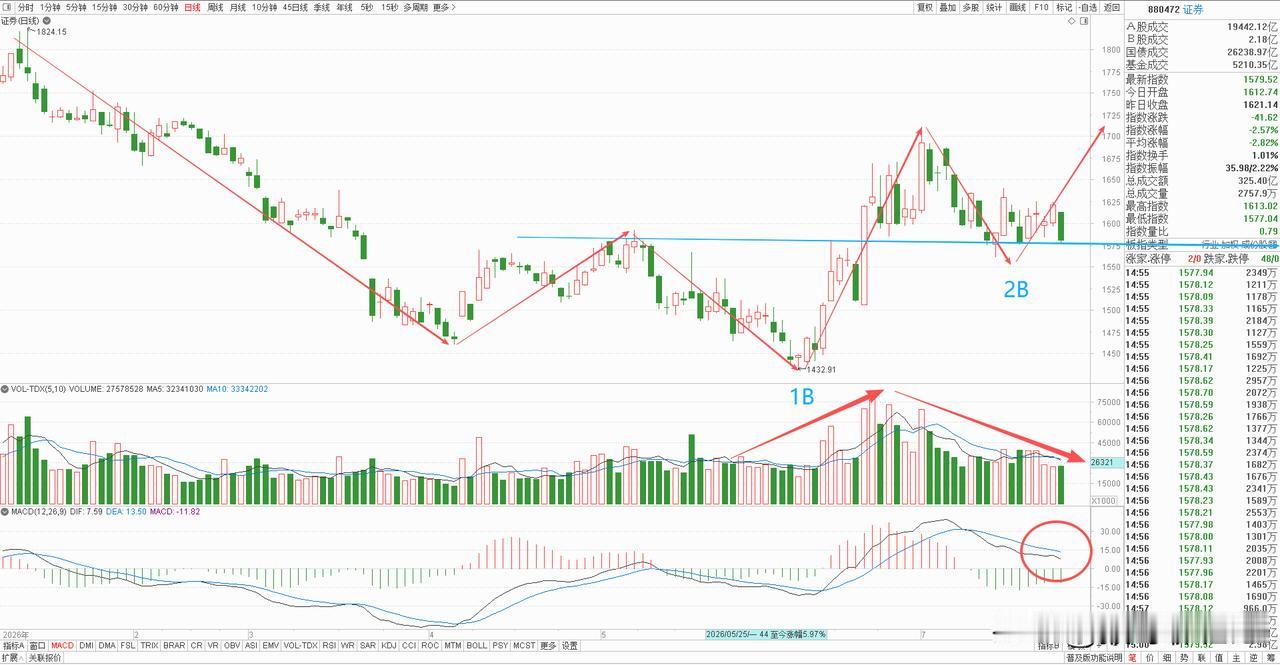Open the 标记 marker tool

click(x=1064, y=7)
